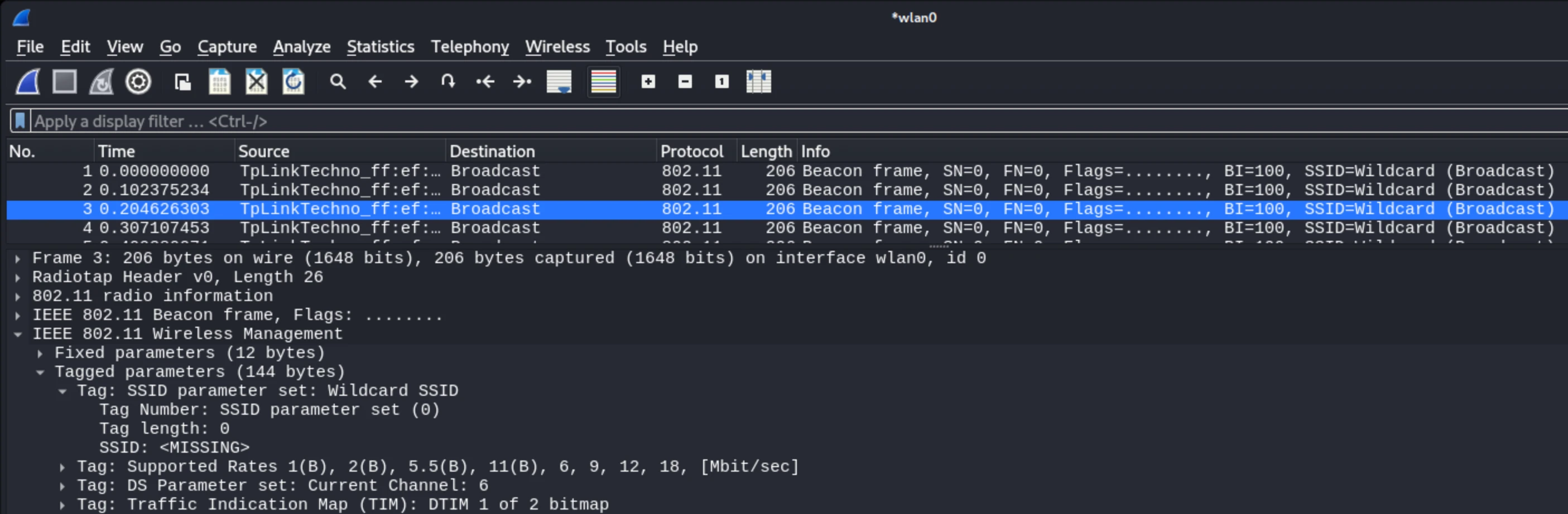Open the Help menu
Viewport: 1568px width, 514px height.
[x=680, y=47]
